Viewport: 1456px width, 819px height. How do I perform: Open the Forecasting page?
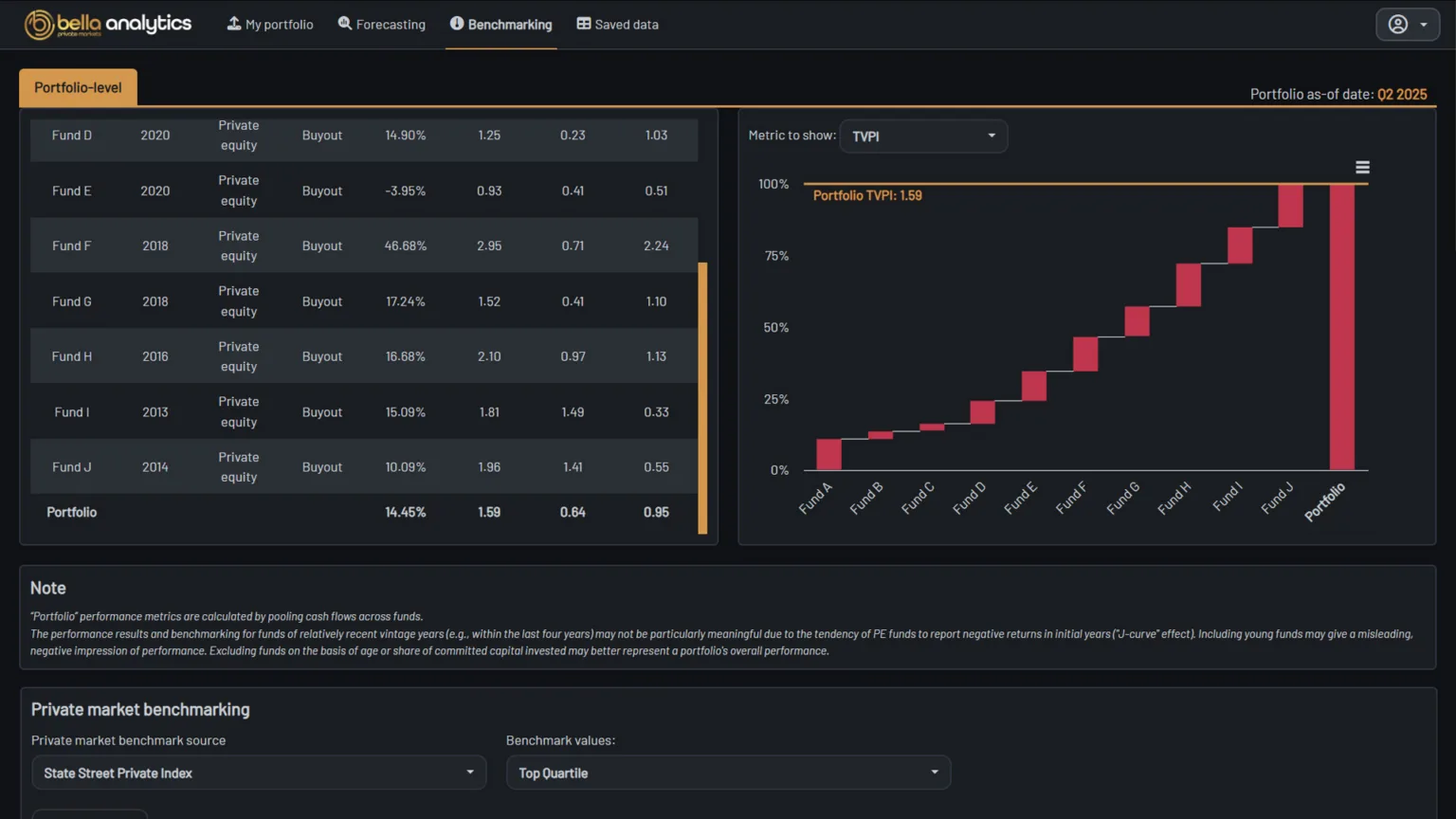[x=382, y=25]
